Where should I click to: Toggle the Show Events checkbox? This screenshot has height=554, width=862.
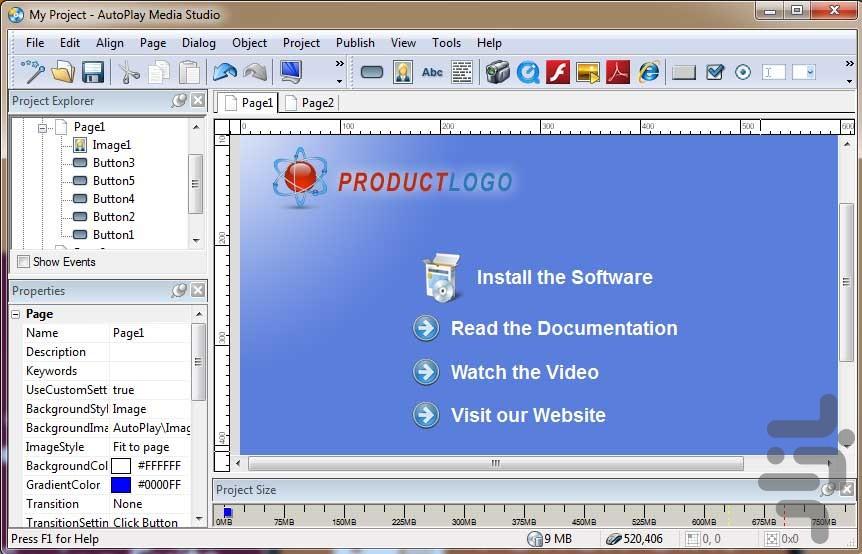pos(23,262)
